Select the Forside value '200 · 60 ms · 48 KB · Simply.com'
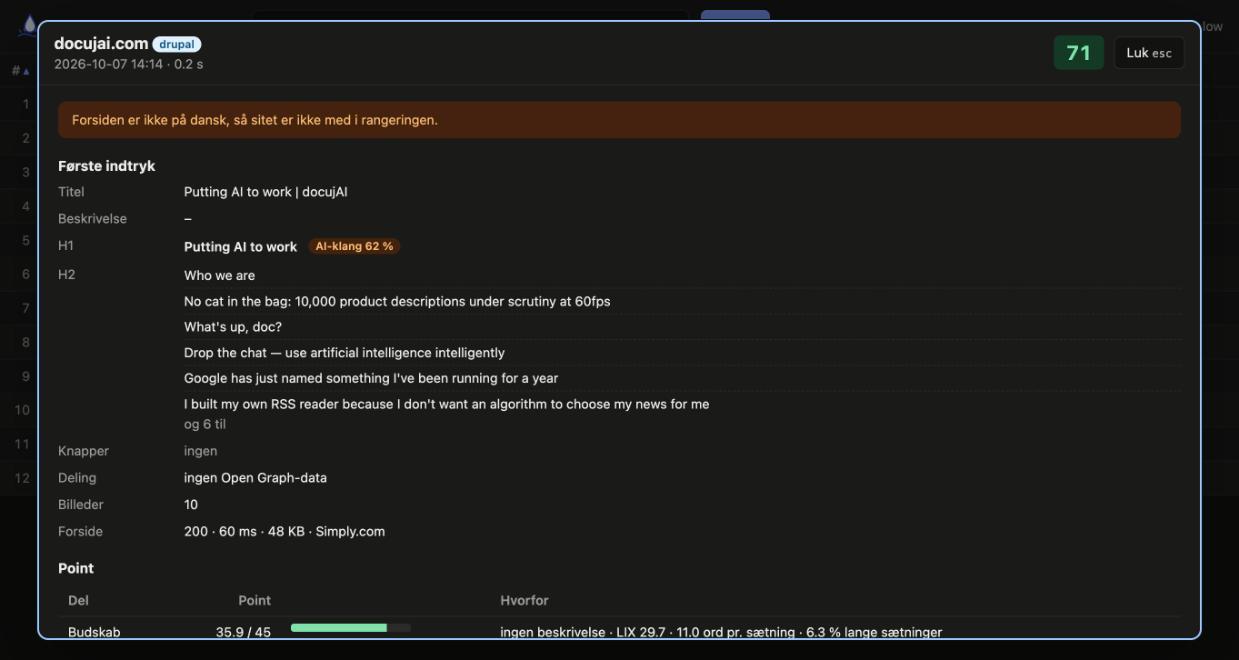The width and height of the screenshot is (1239, 660). pyautogui.click(x=284, y=532)
